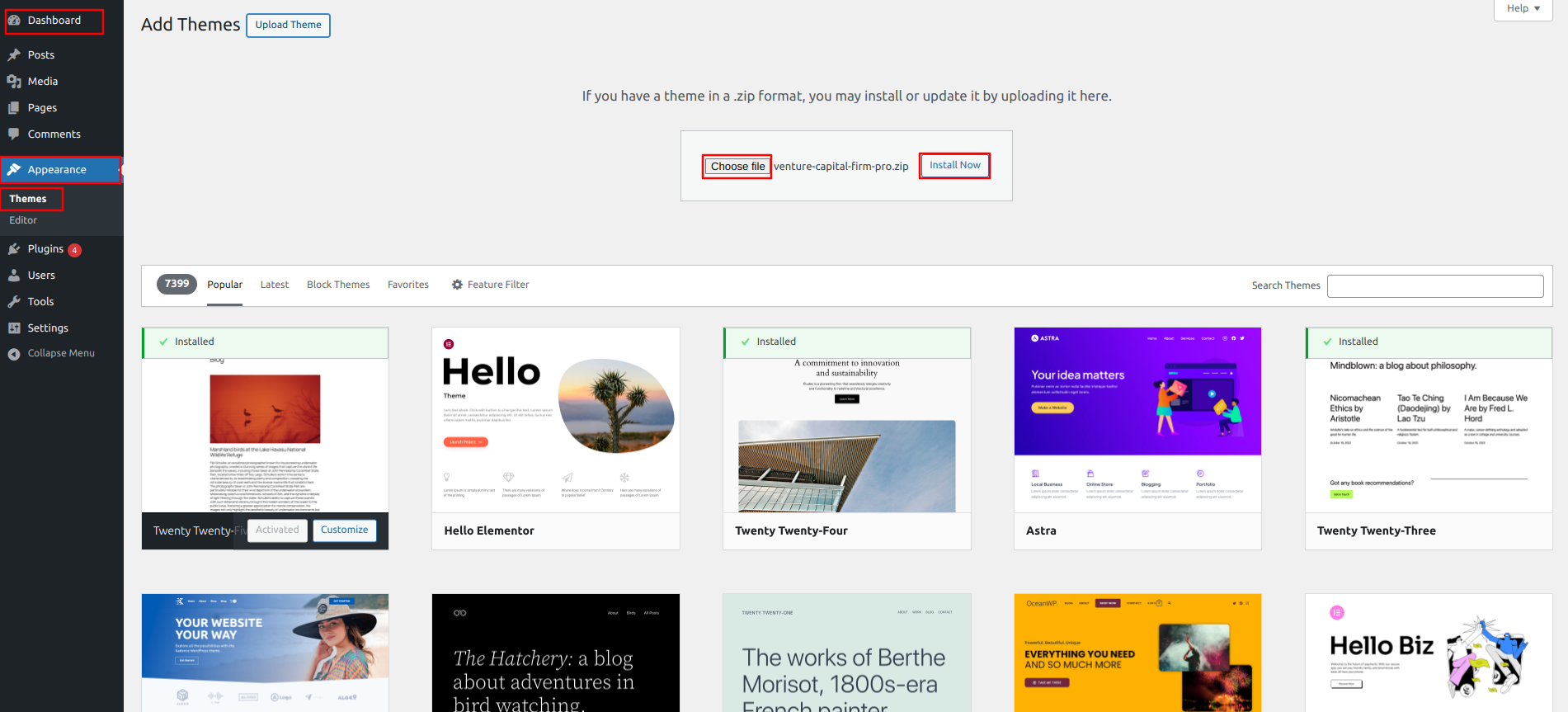
Task: Click the Plugins plug icon
Action: point(14,249)
